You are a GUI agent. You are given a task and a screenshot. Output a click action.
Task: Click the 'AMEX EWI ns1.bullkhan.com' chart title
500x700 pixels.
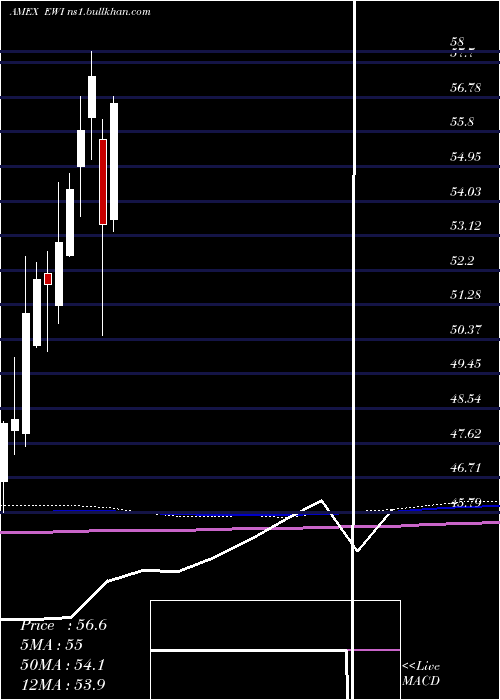pyautogui.click(x=80, y=12)
